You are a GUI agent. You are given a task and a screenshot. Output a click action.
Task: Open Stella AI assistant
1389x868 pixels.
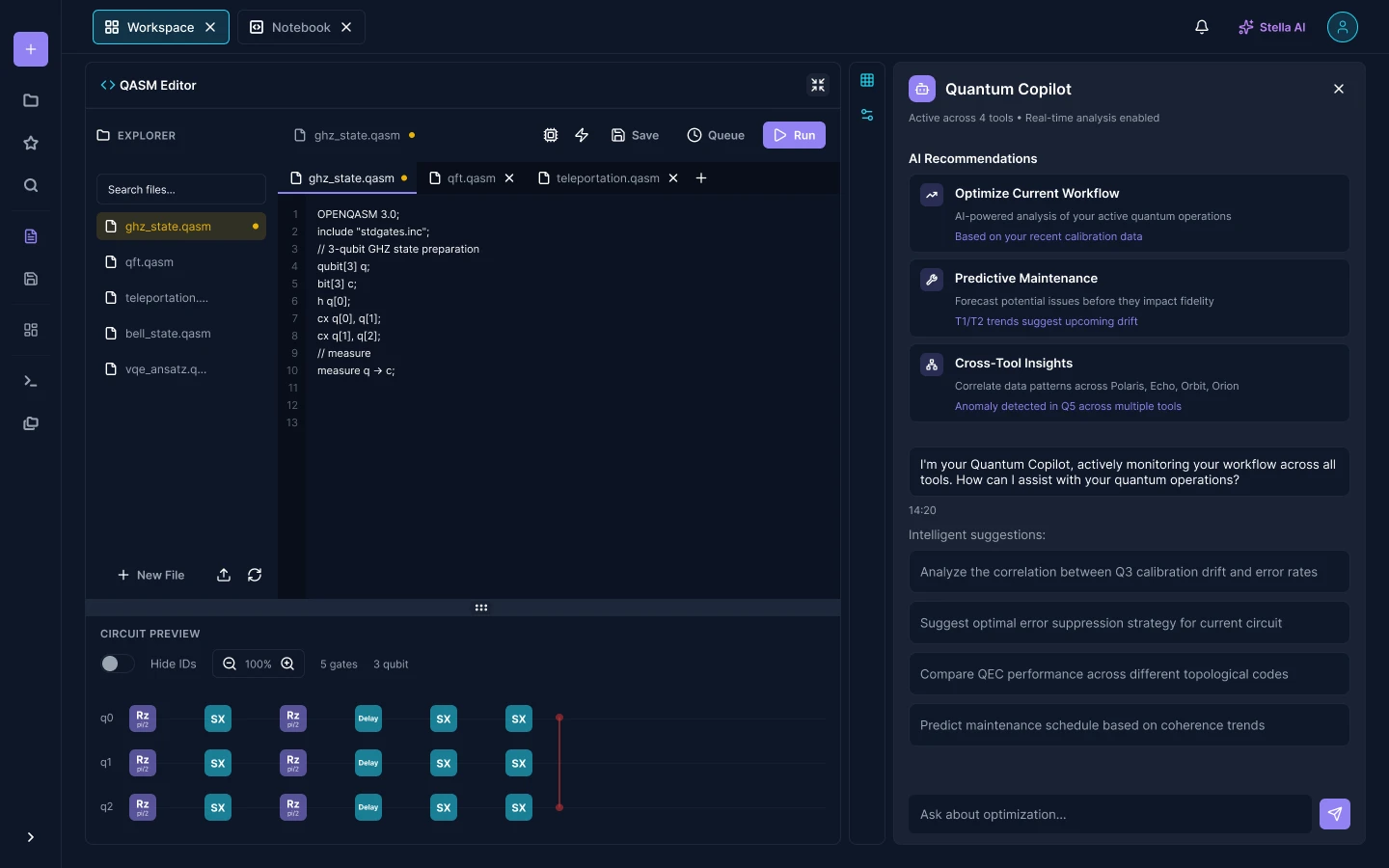[1271, 27]
